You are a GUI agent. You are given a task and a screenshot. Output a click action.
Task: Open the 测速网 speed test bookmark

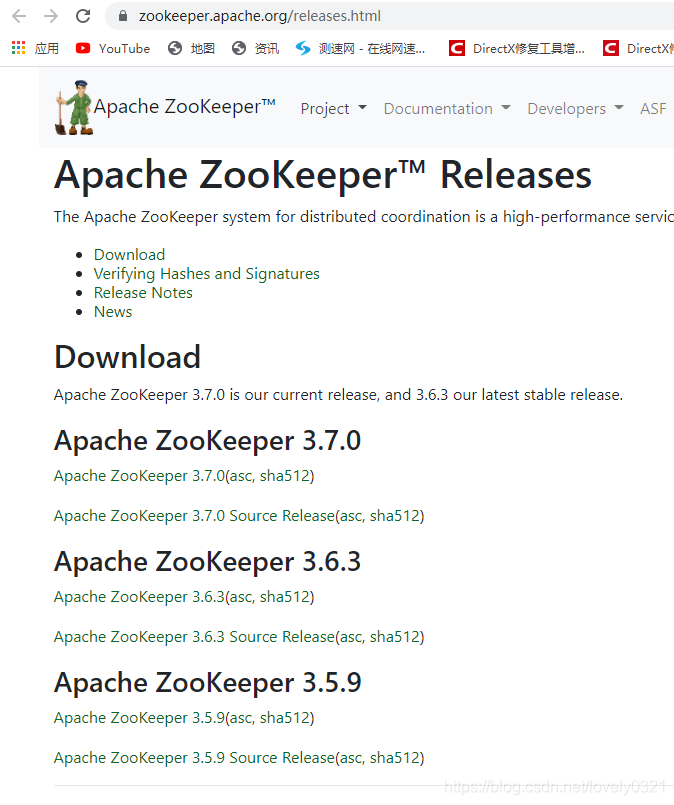coord(360,48)
